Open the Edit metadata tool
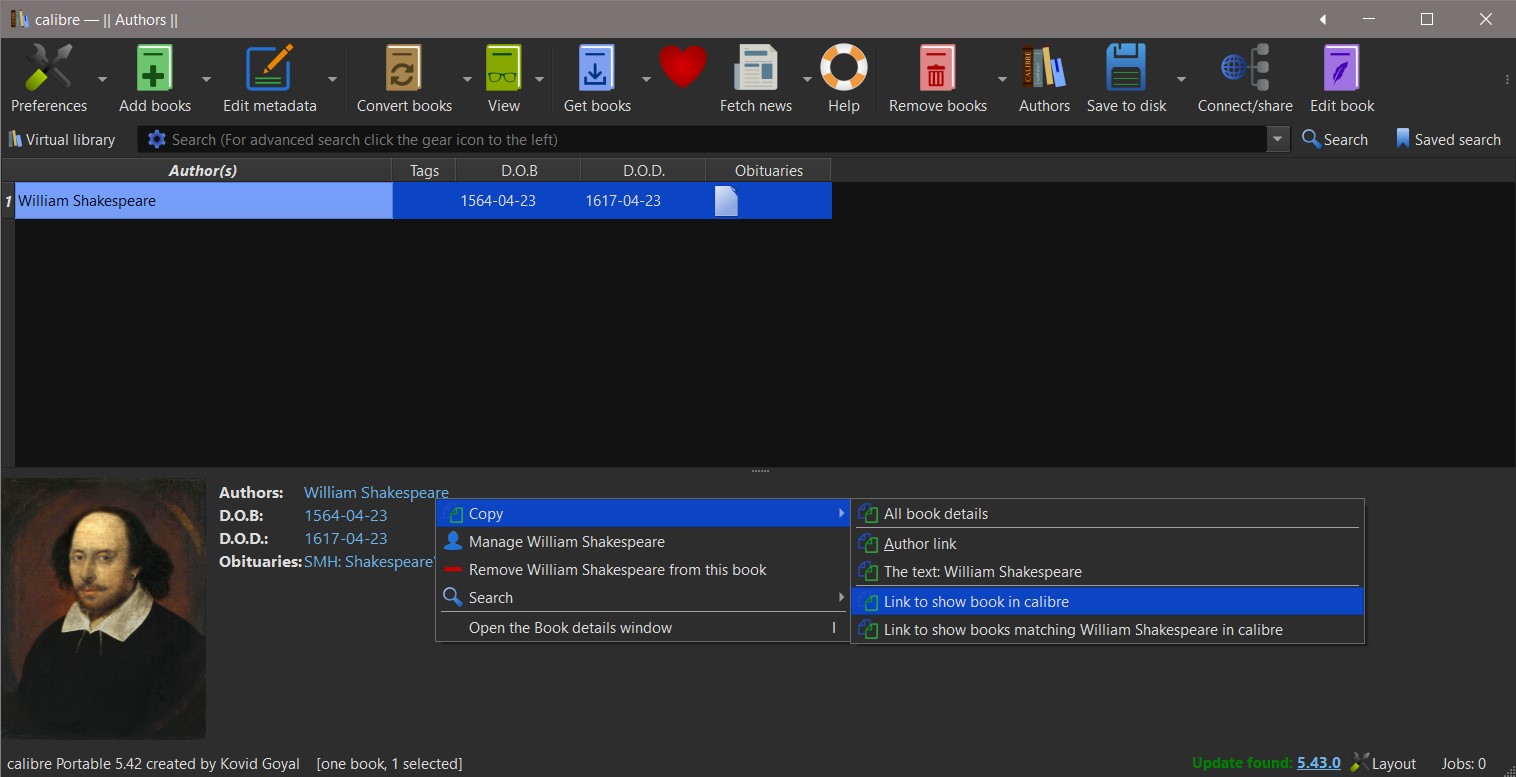Image resolution: width=1516 pixels, height=777 pixels. (x=269, y=69)
